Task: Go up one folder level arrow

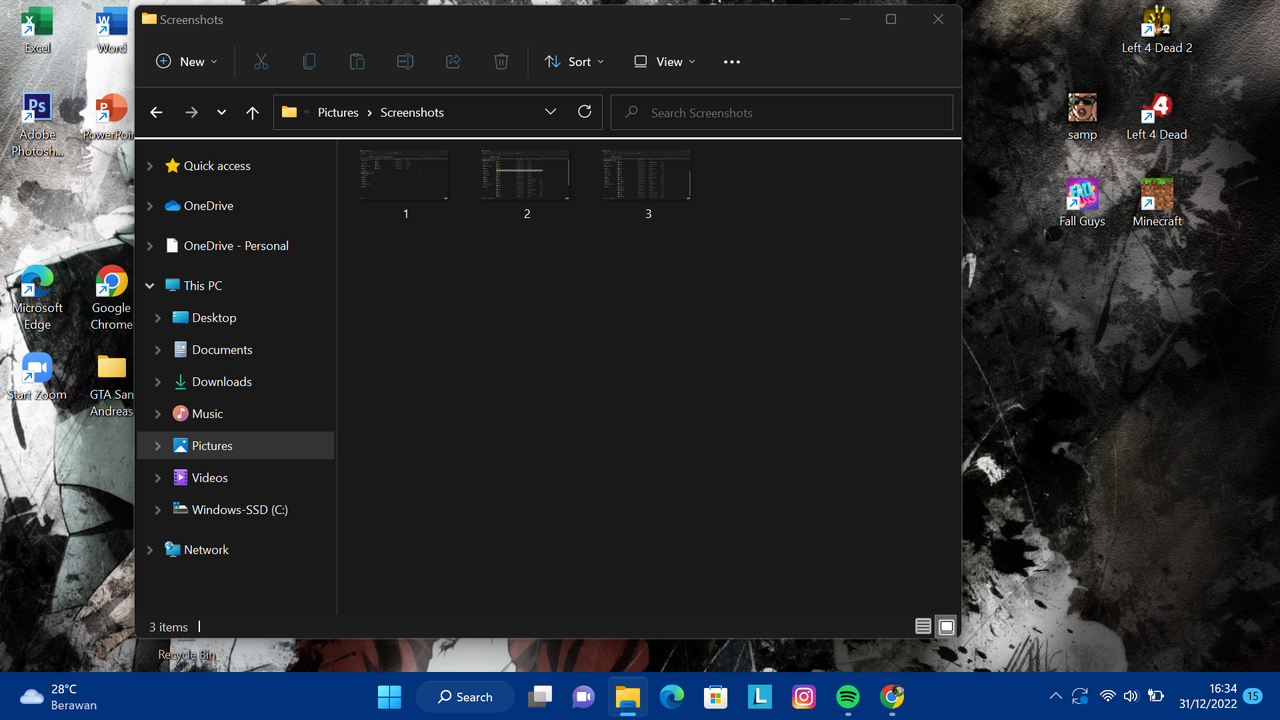Action: (x=252, y=113)
